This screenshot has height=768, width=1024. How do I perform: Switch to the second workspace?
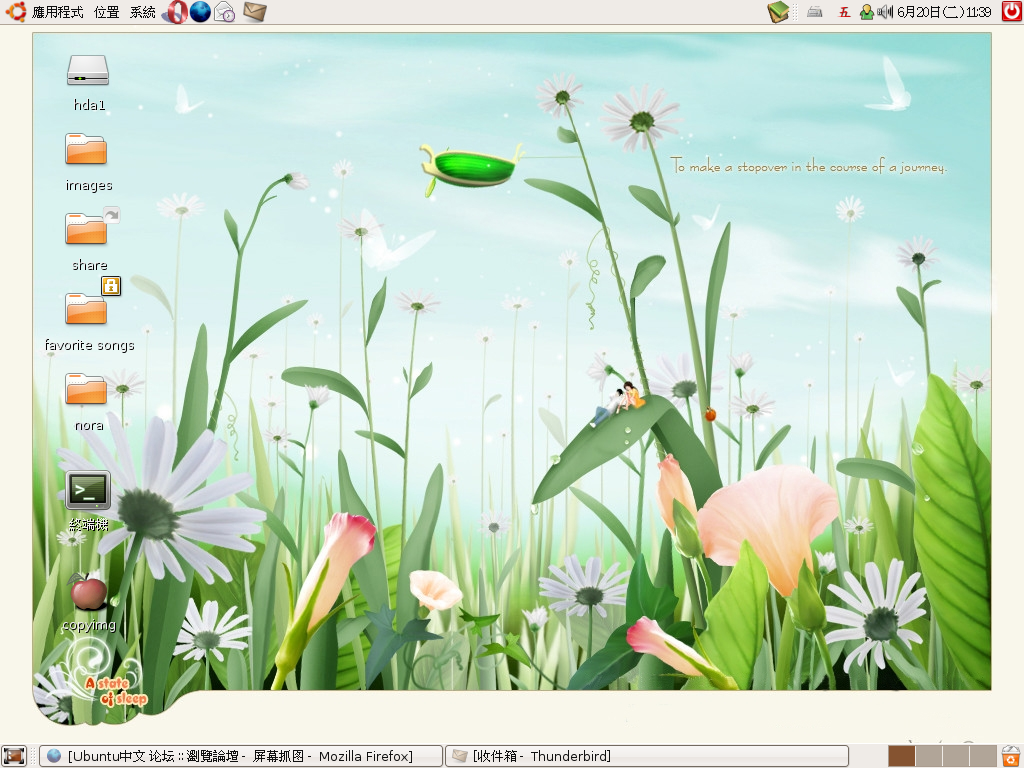pyautogui.click(x=929, y=756)
